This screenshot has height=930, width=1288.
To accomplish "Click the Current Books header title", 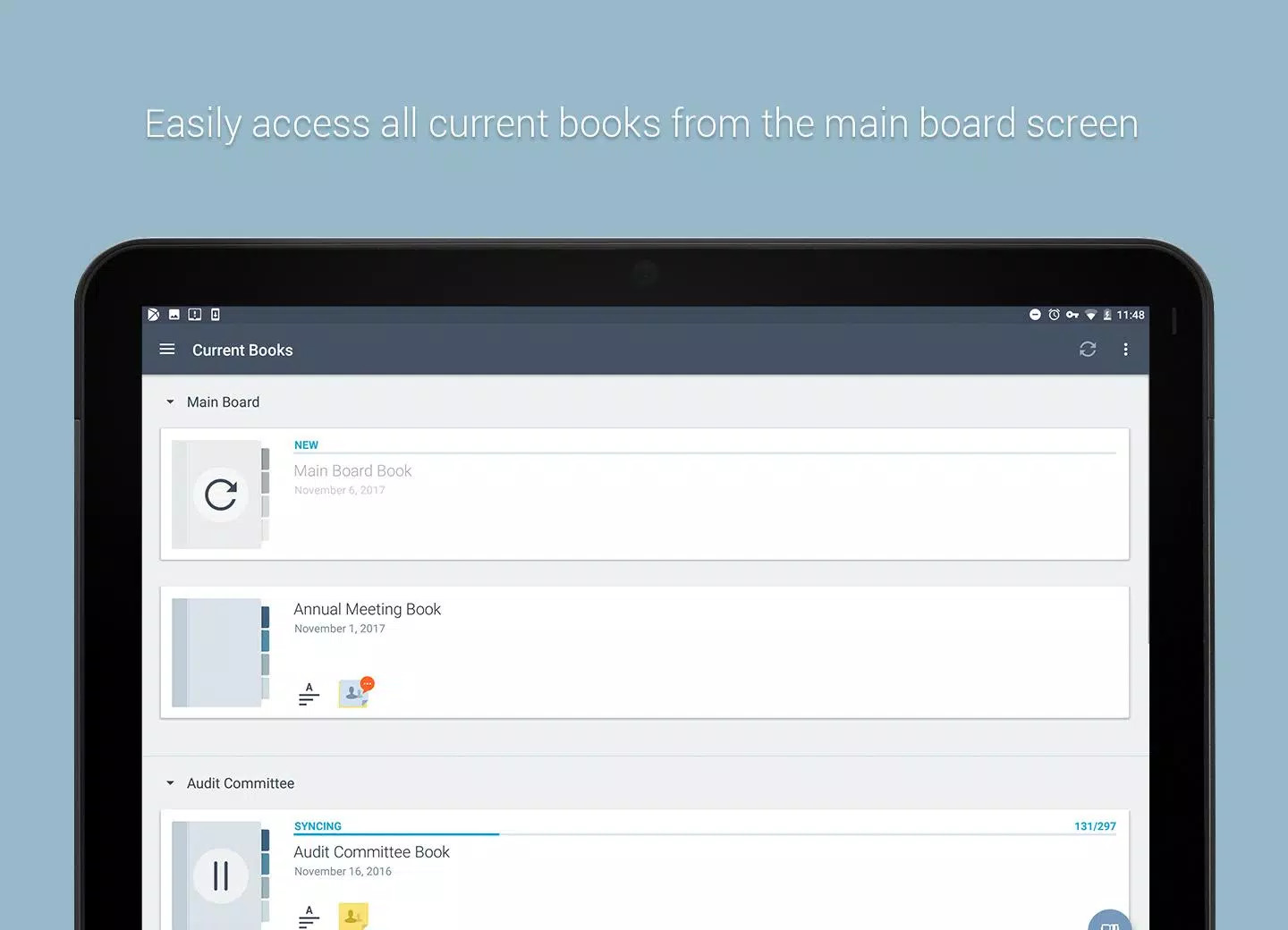I will click(242, 351).
